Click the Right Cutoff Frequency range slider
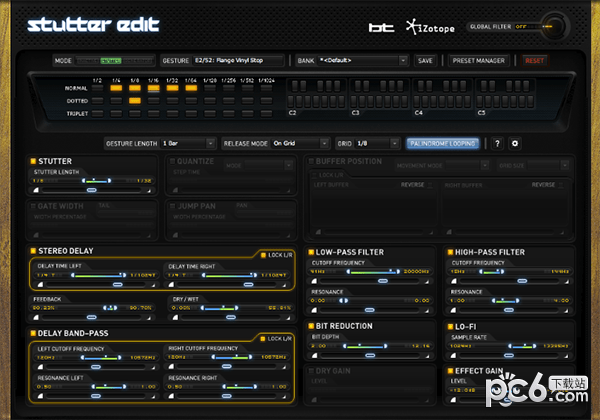Viewport: 600px width, 420px height. click(232, 357)
